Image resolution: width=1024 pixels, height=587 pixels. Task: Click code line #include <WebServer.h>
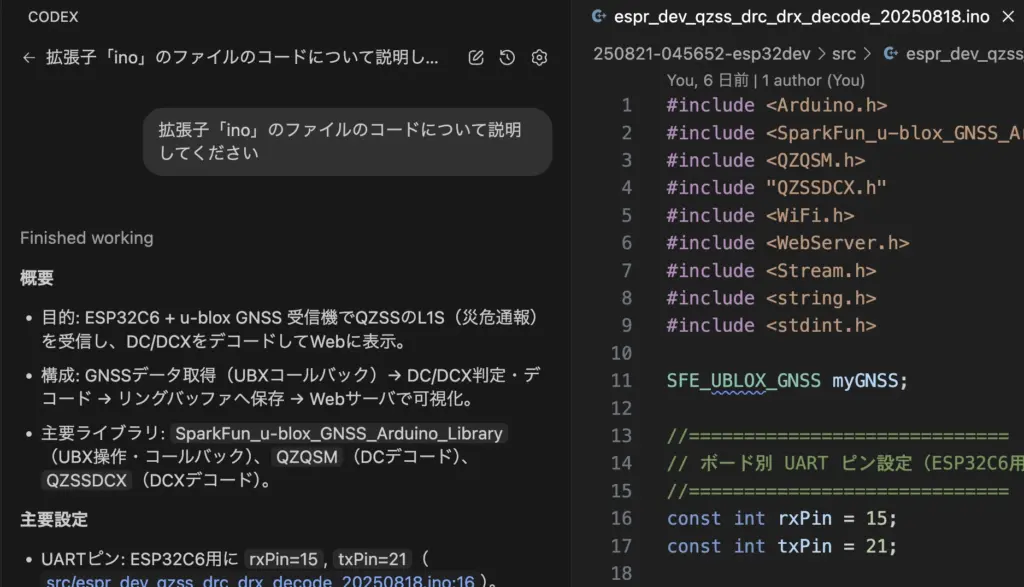pos(788,243)
